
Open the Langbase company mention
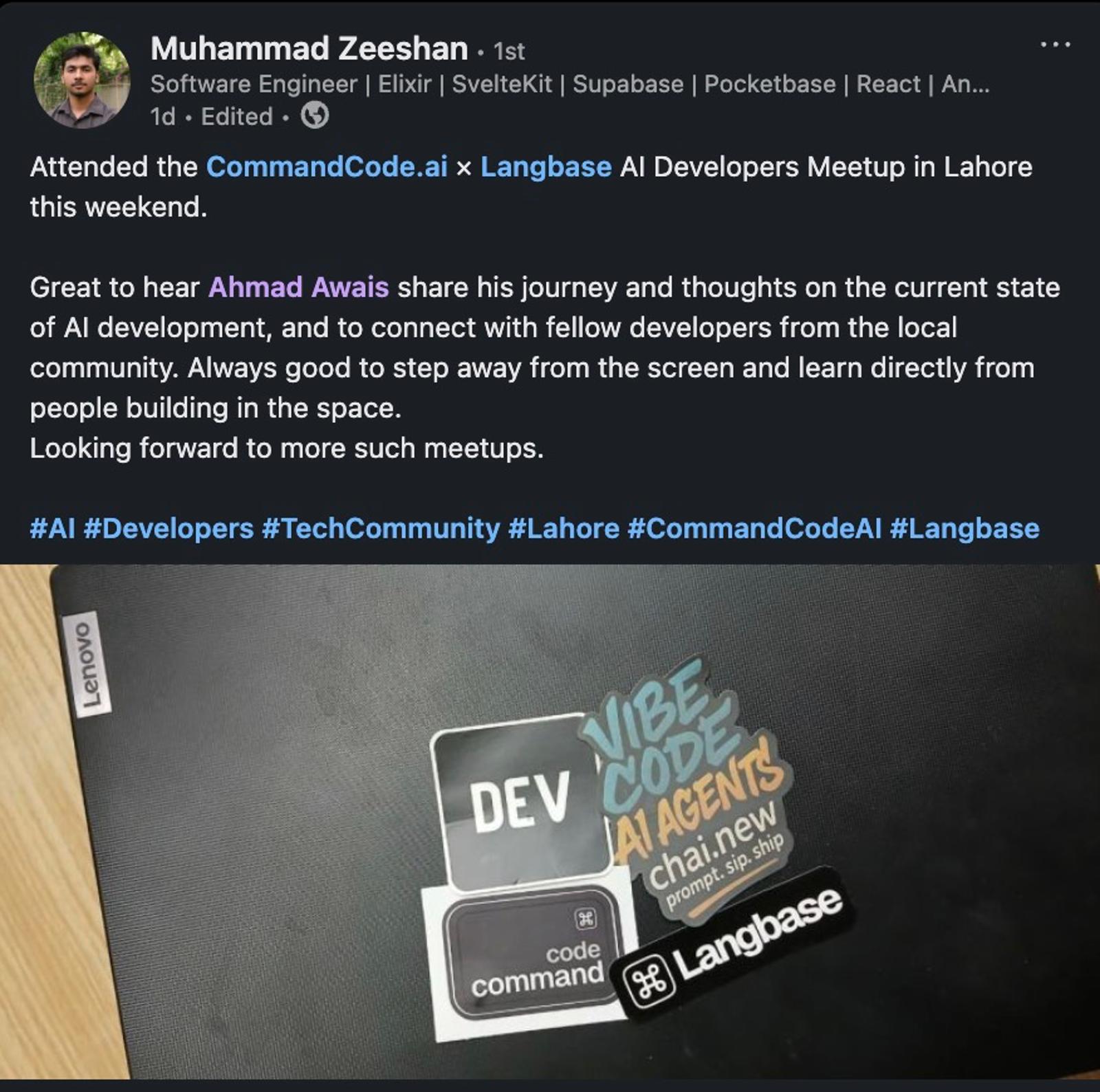[x=546, y=167]
